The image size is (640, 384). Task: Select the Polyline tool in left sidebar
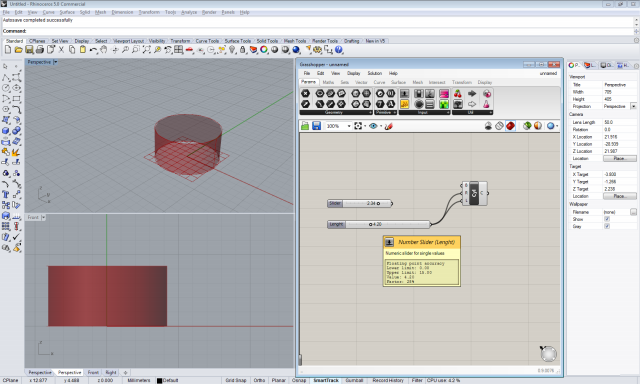(x=6, y=78)
